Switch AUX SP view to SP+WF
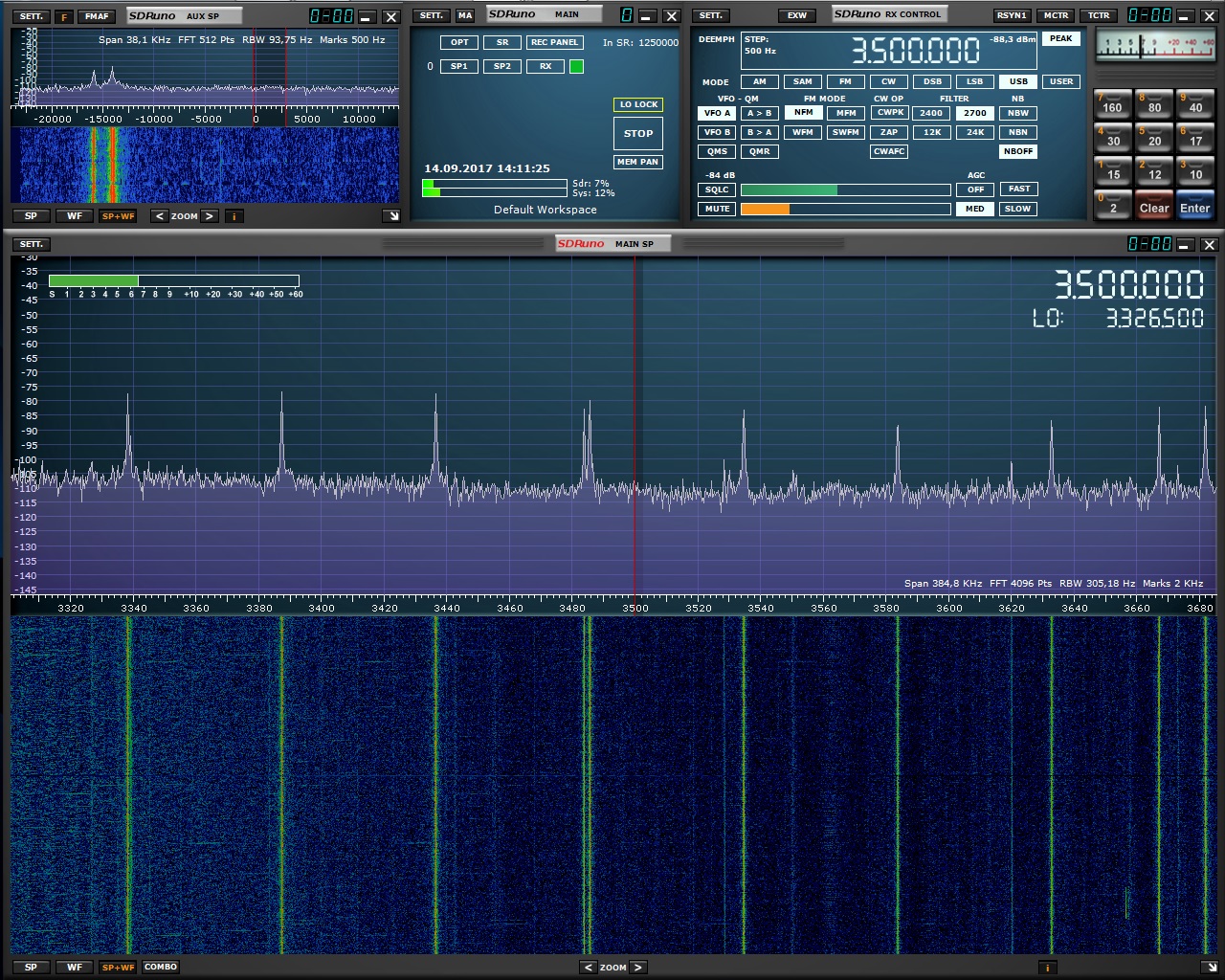1225x980 pixels. point(118,216)
